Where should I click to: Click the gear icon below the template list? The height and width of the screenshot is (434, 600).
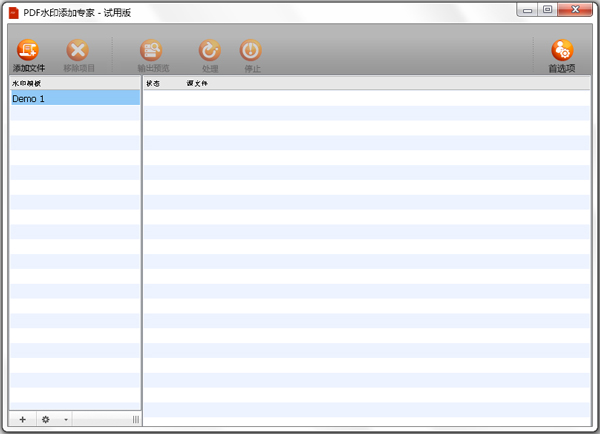[45, 420]
